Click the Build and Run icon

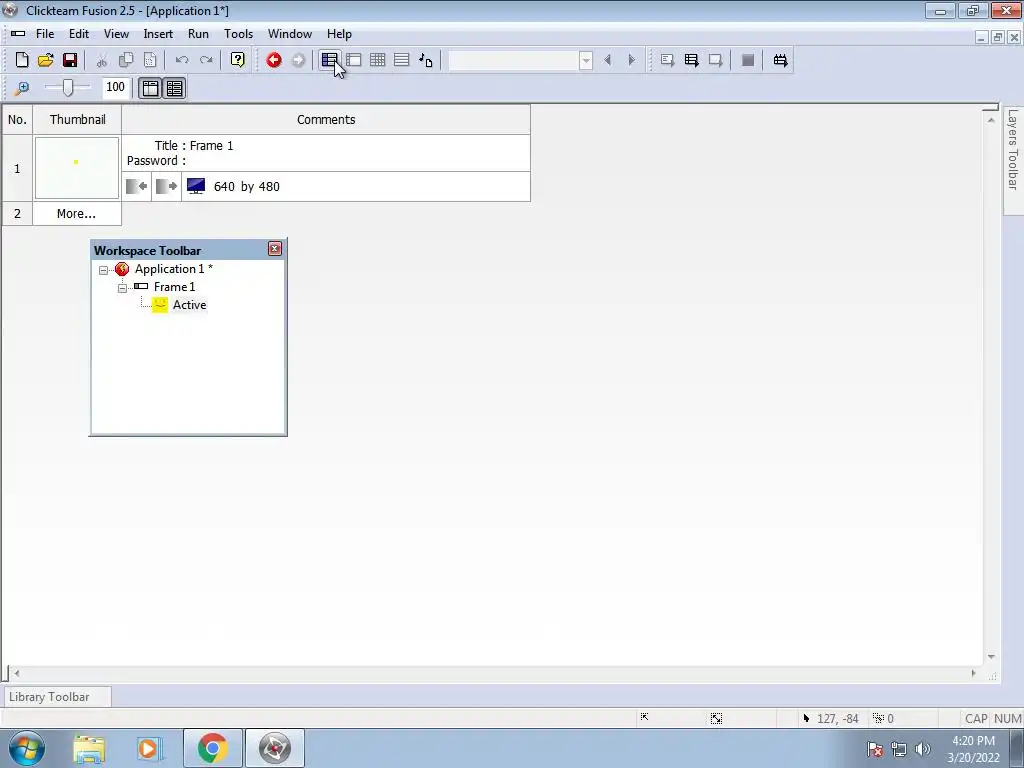(780, 60)
